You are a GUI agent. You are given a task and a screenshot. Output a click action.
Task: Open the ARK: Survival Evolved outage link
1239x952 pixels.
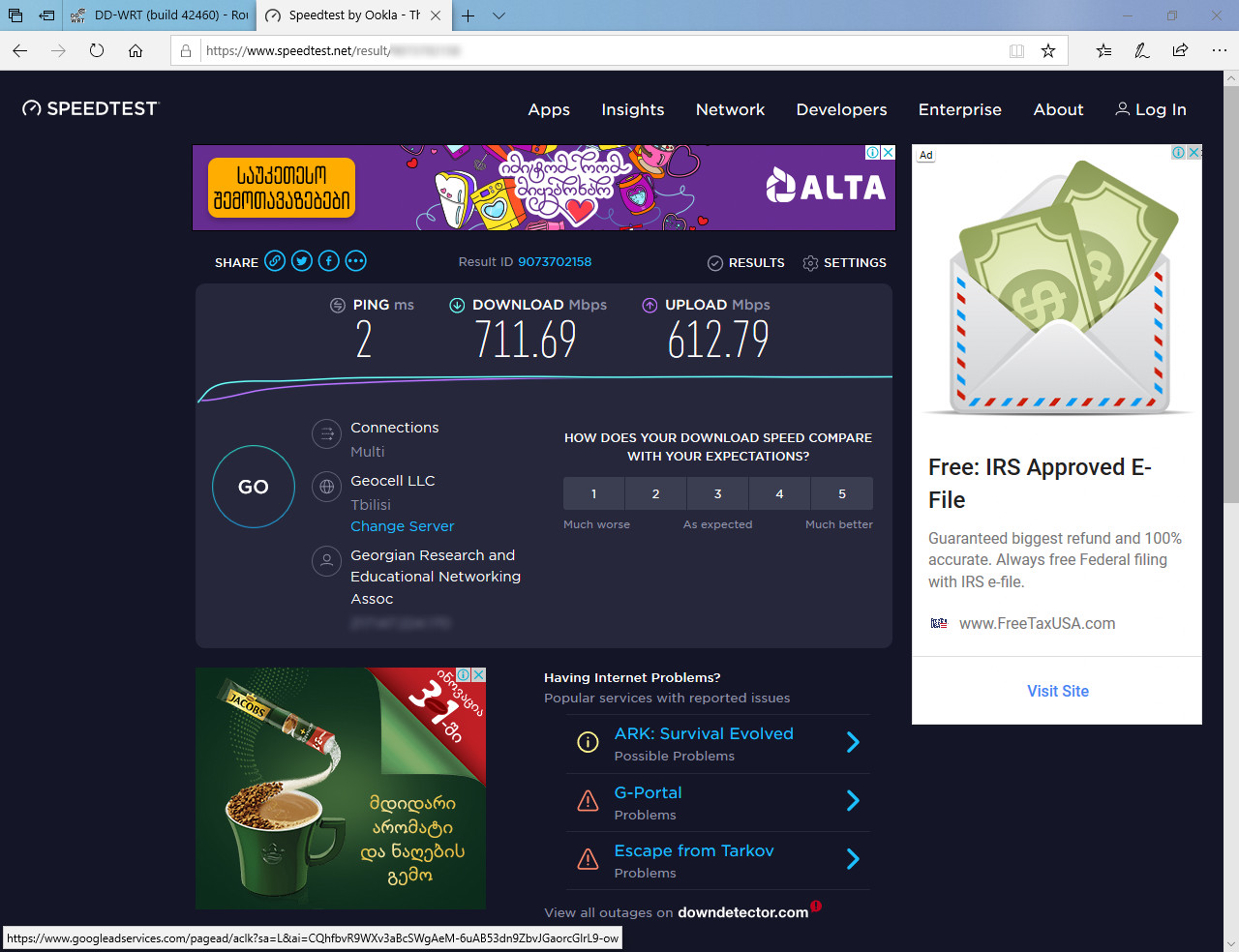point(704,733)
